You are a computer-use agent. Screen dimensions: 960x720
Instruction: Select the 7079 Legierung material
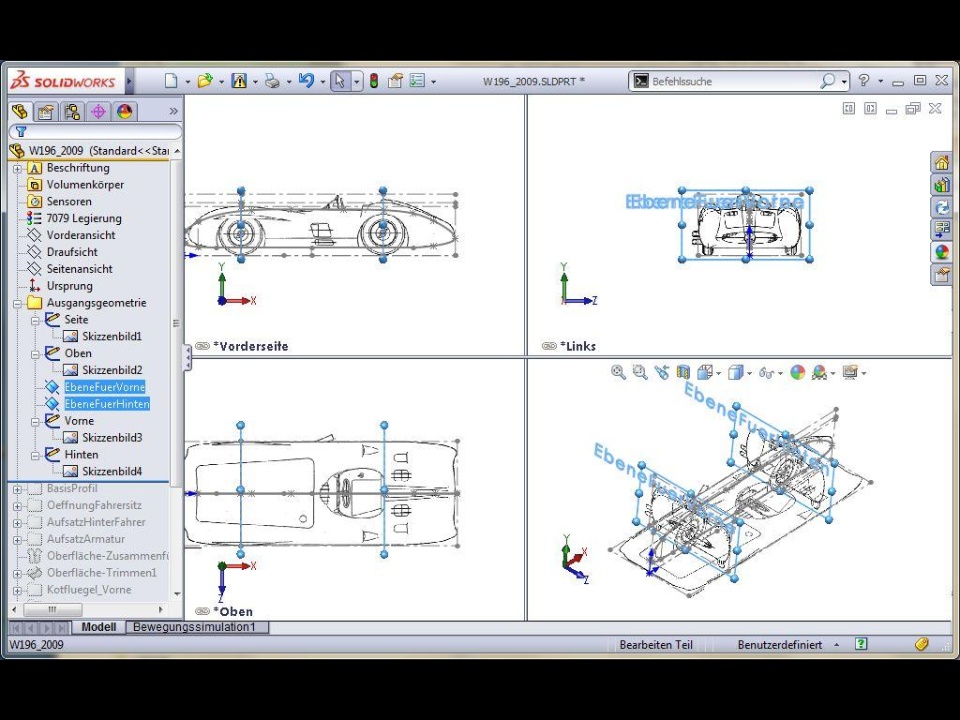point(84,218)
